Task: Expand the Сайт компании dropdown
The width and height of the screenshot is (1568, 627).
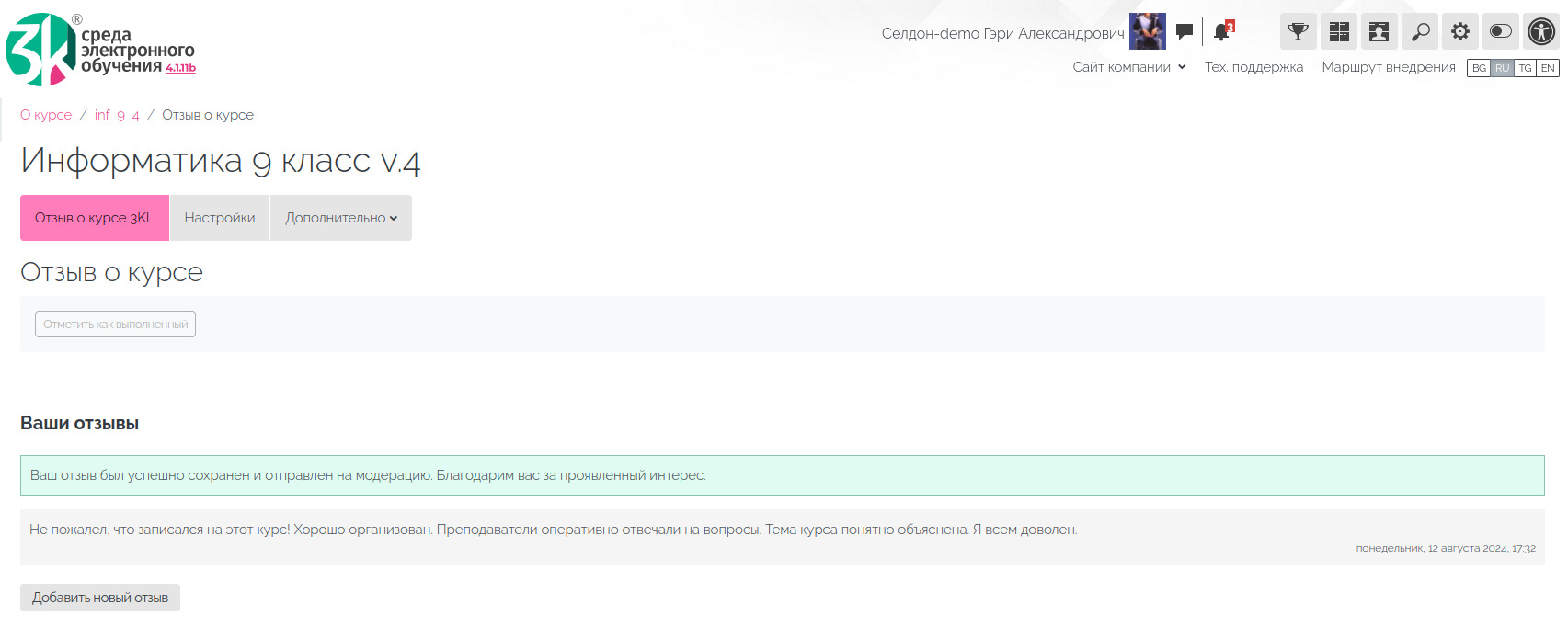Action: (1129, 67)
